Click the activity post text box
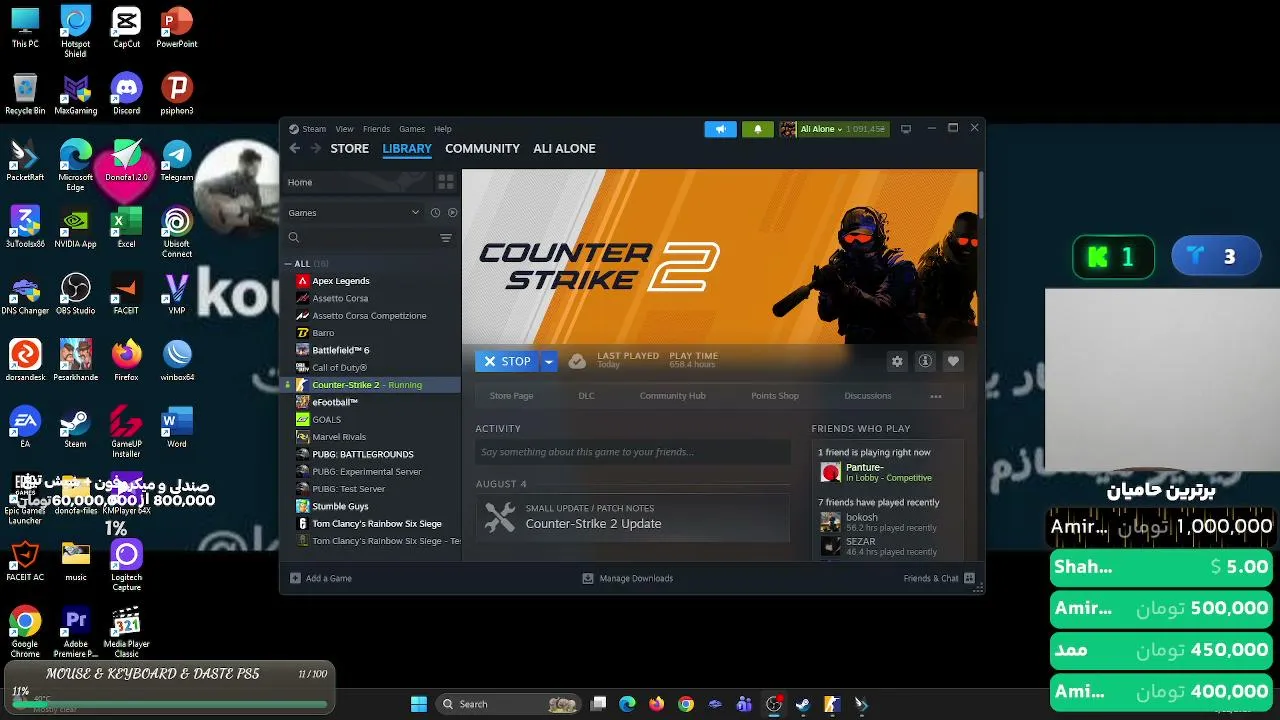The height and width of the screenshot is (720, 1280). pyautogui.click(x=632, y=452)
